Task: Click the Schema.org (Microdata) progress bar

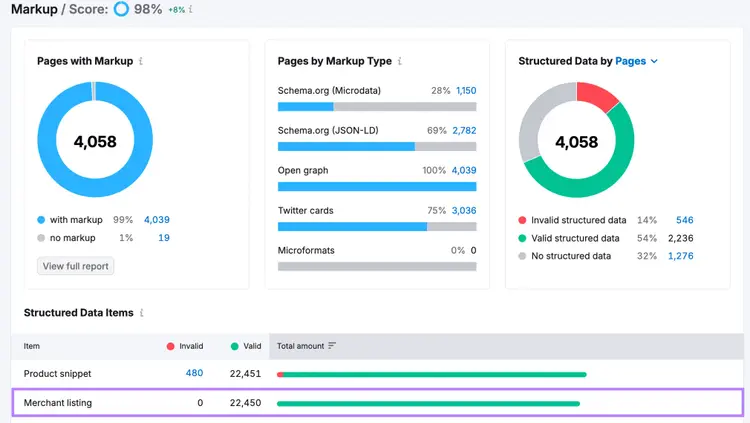Action: coord(377,107)
